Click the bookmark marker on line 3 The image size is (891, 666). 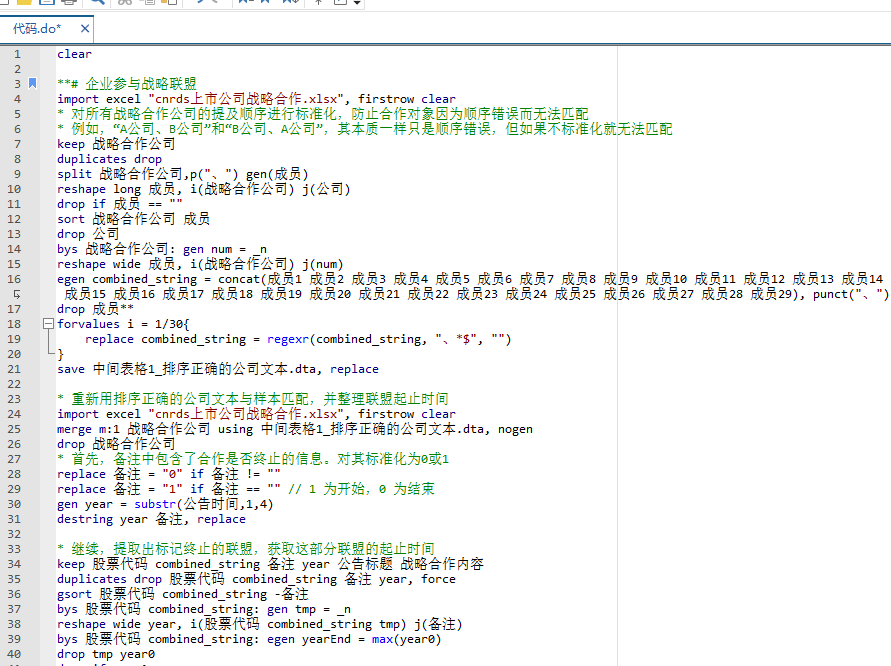(32, 84)
